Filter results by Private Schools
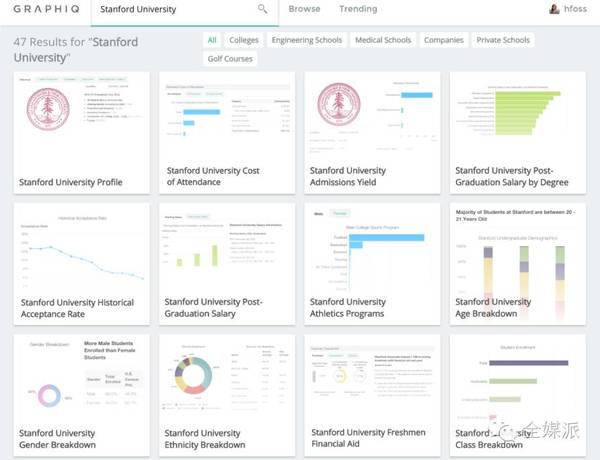Image resolution: width=600 pixels, height=460 pixels. (x=503, y=40)
